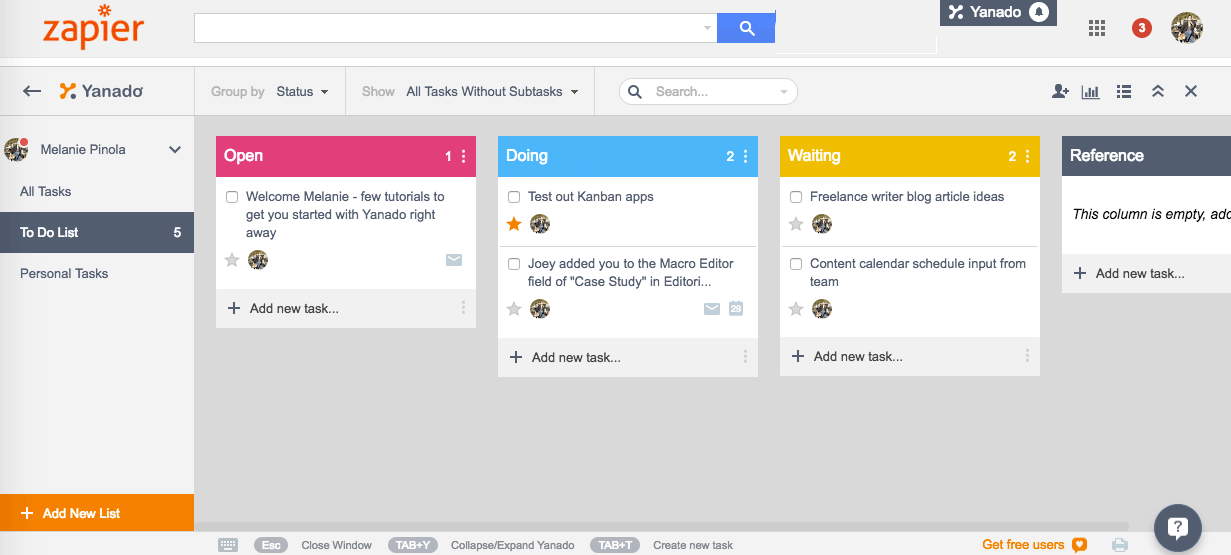The image size is (1231, 555).
Task: Open the Test out Kanban apps task
Action: point(591,197)
